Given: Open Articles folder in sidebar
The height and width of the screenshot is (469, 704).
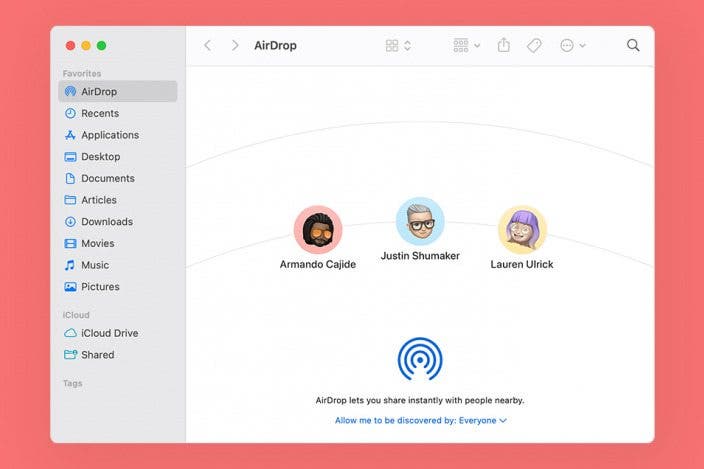Looking at the screenshot, I should (118, 200).
